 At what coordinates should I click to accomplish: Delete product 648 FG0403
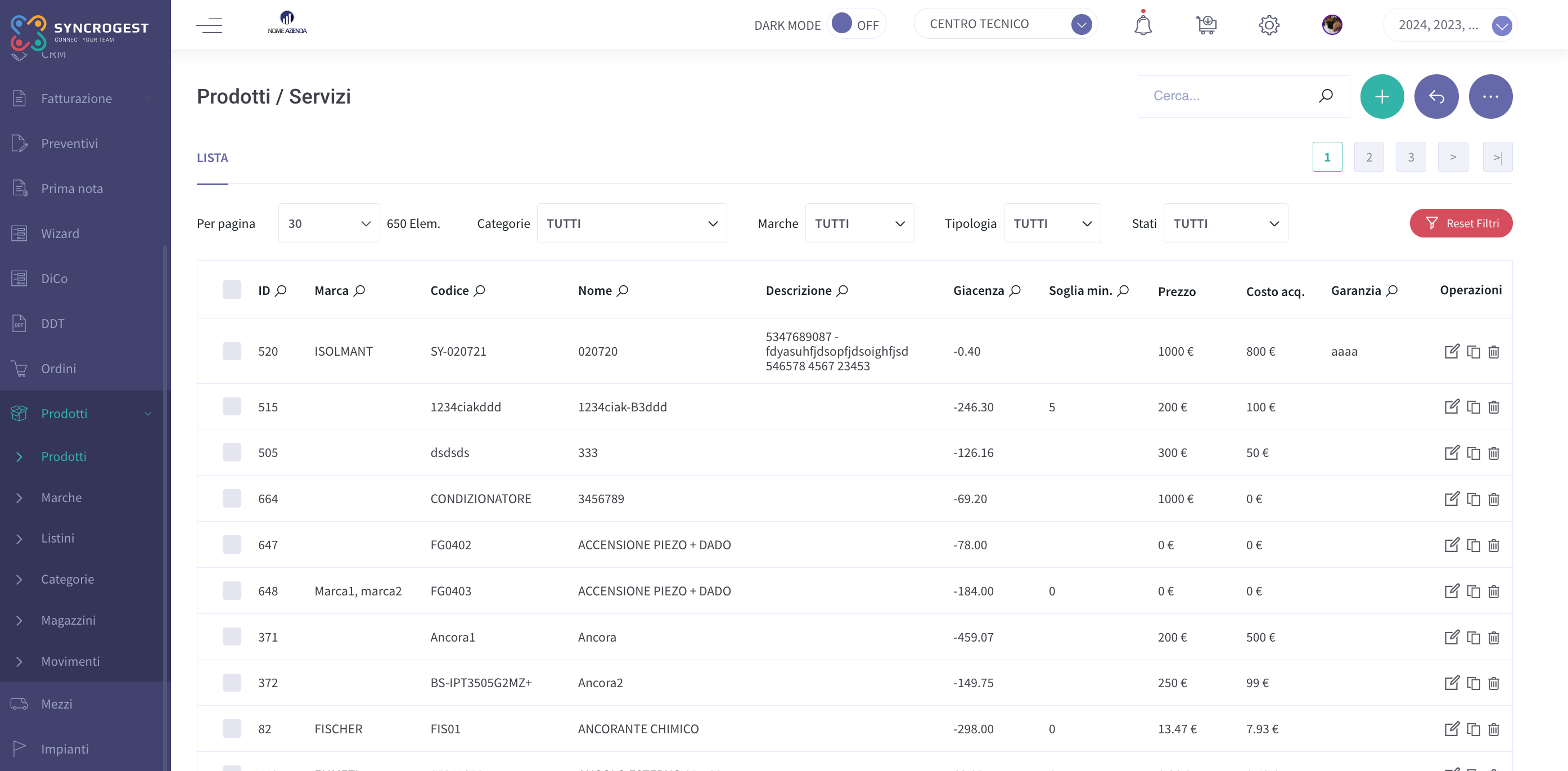tap(1494, 591)
